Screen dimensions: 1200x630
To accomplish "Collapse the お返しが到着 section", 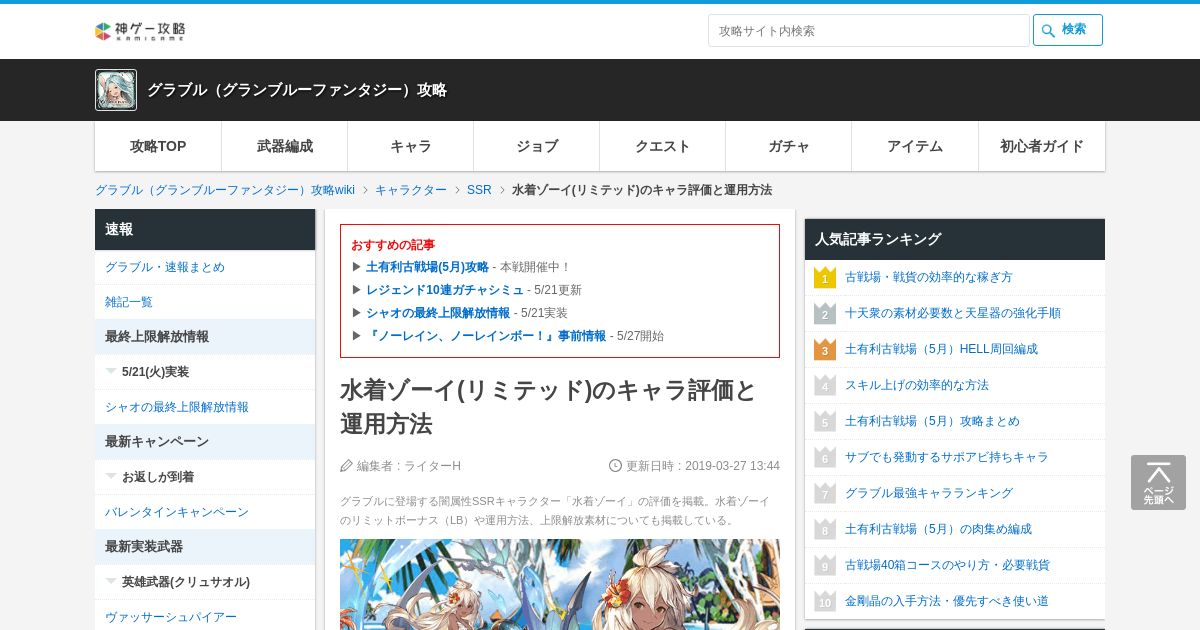I will click(x=205, y=477).
